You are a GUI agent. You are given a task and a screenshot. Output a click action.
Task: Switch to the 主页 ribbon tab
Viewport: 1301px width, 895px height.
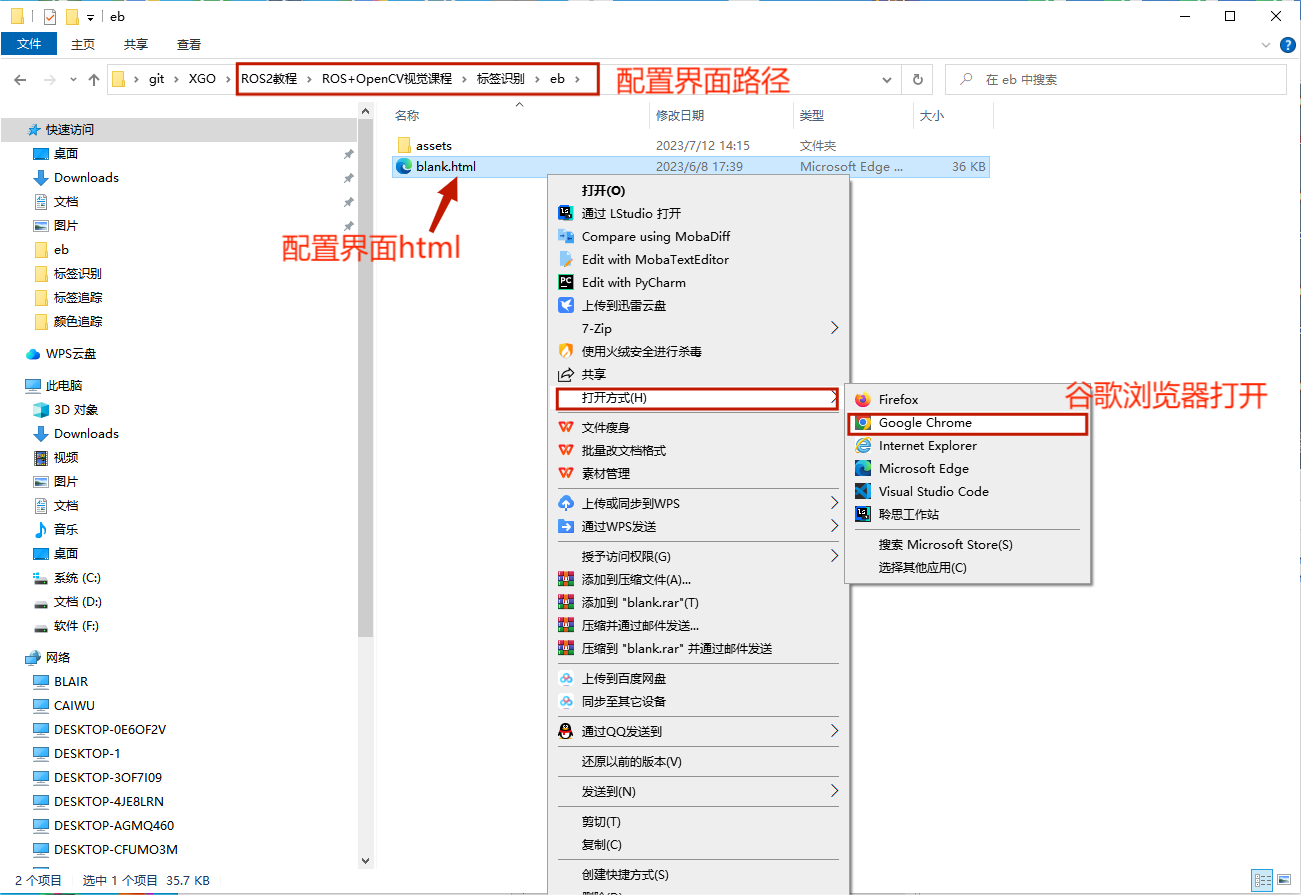83,44
